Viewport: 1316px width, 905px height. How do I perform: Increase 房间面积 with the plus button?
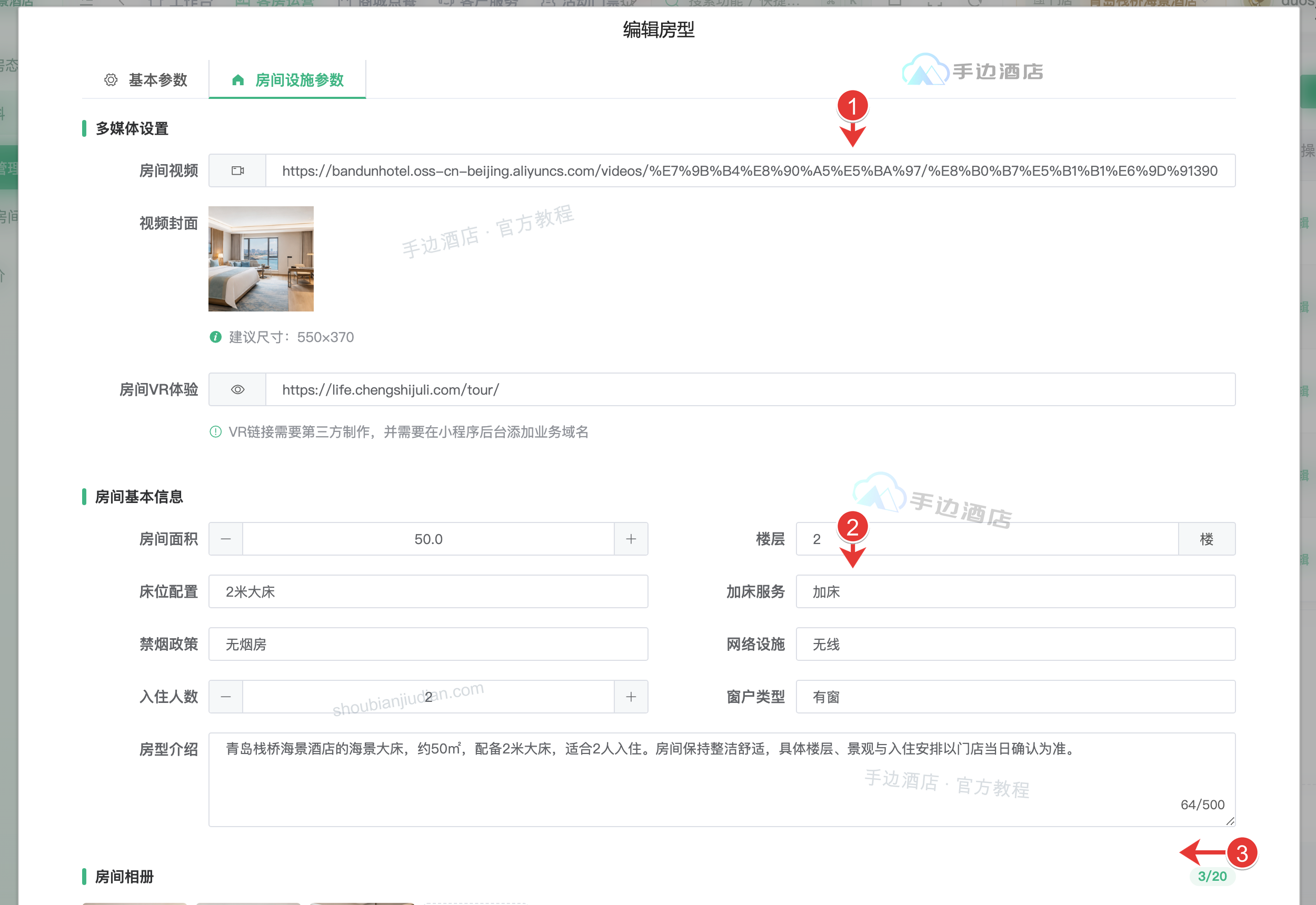[631, 539]
